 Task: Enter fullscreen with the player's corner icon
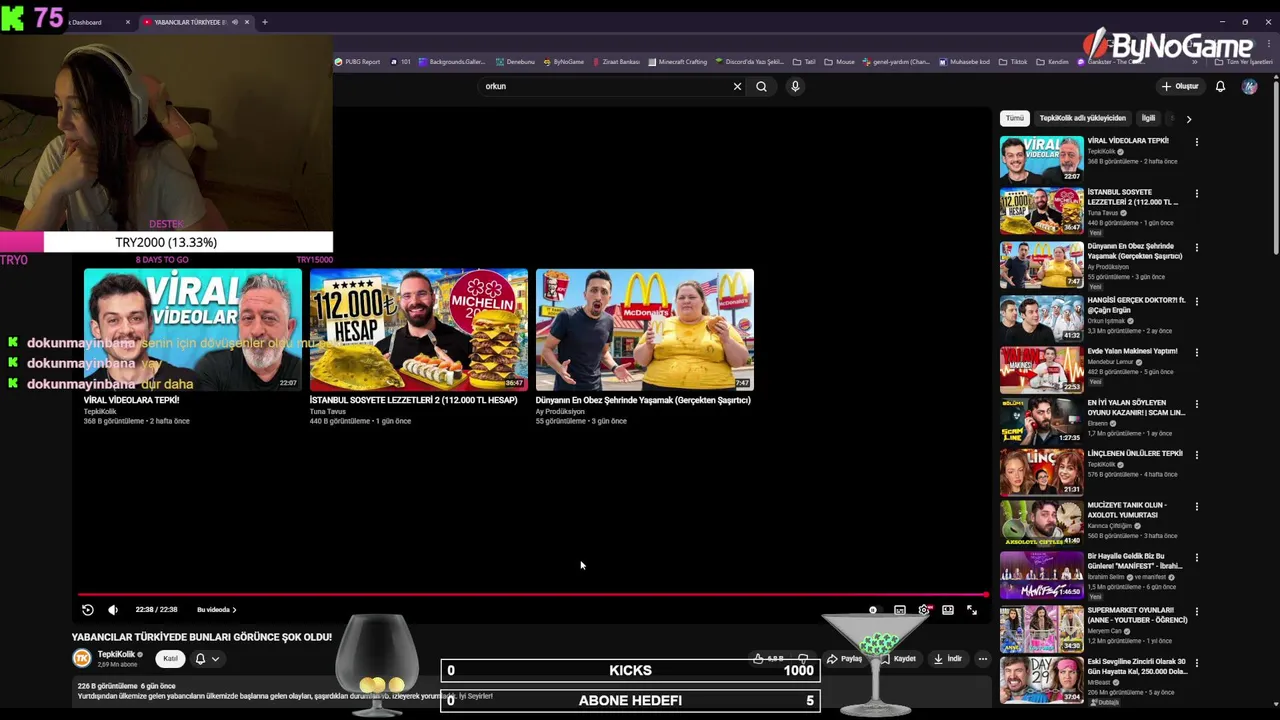[972, 610]
